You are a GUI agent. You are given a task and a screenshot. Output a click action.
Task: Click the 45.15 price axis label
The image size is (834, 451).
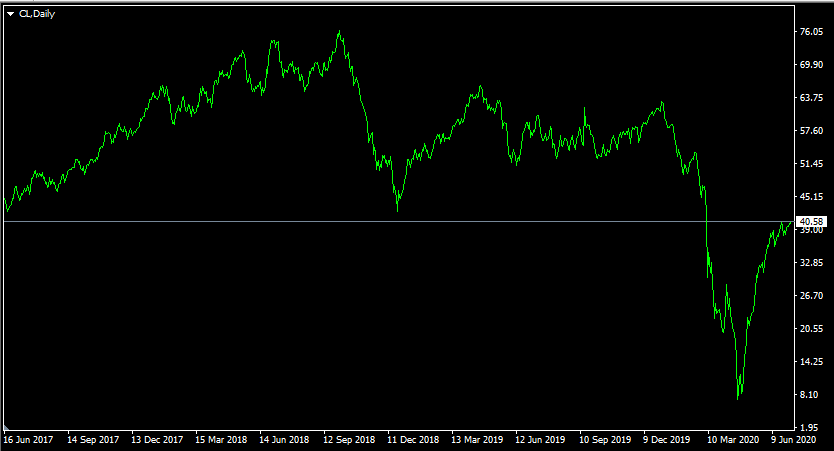click(x=811, y=197)
